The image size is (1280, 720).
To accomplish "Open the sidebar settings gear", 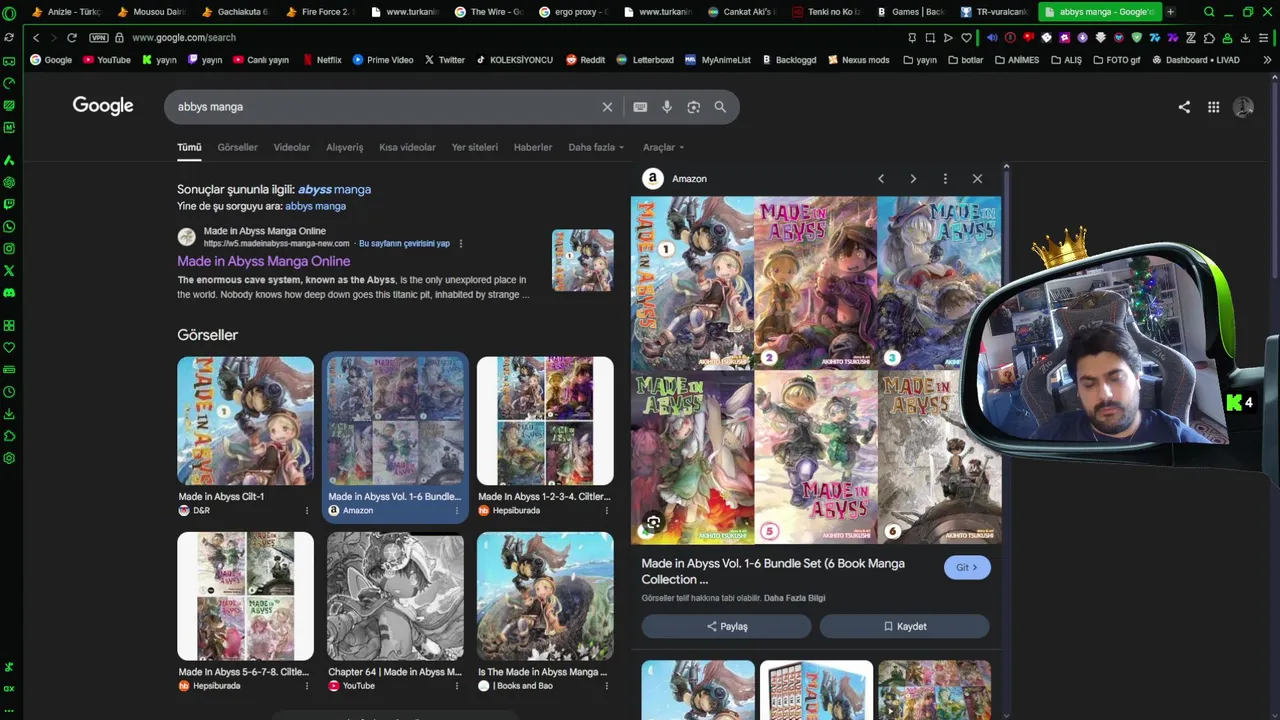I will [x=9, y=458].
